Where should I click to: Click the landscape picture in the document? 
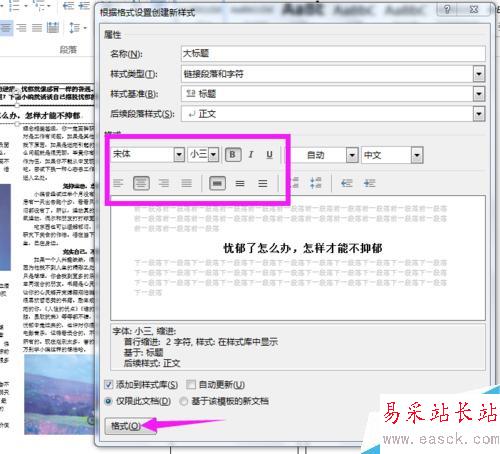coord(59,394)
